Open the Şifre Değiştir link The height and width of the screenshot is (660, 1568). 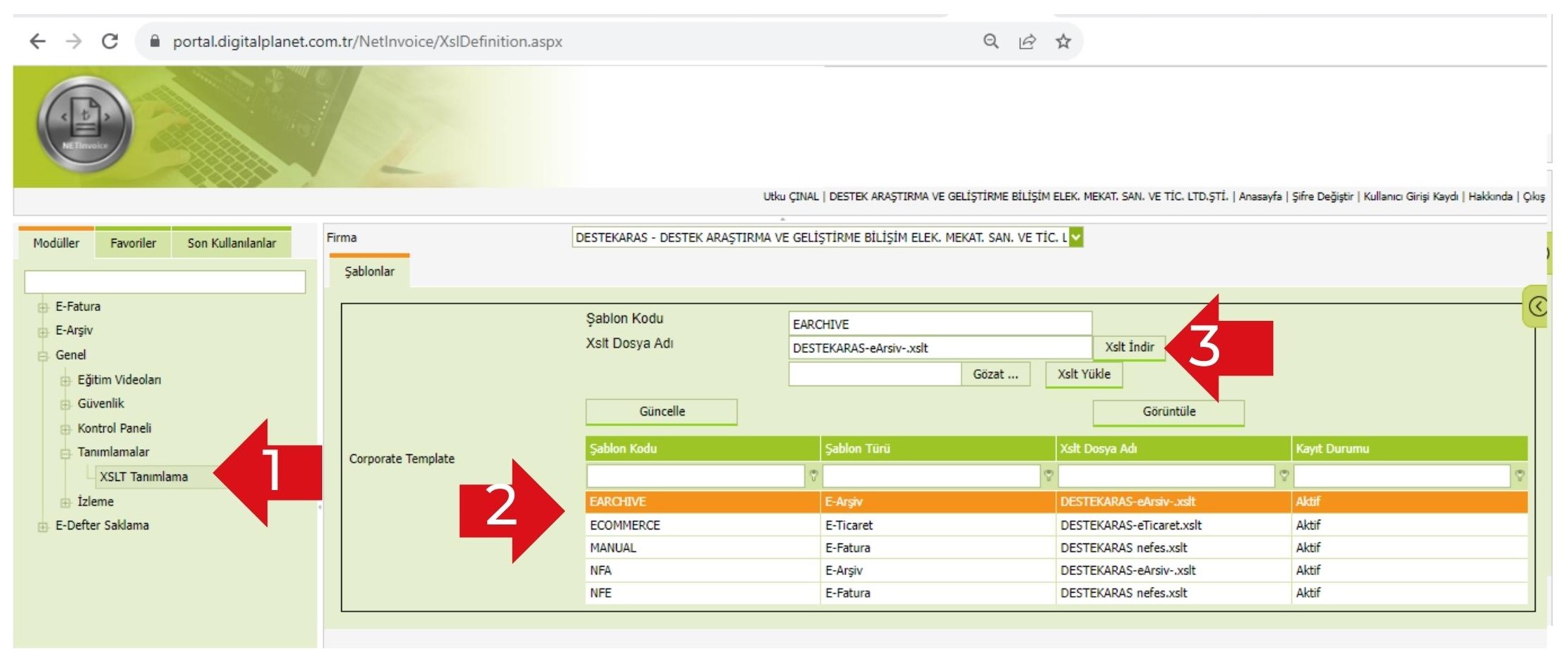tap(1322, 197)
